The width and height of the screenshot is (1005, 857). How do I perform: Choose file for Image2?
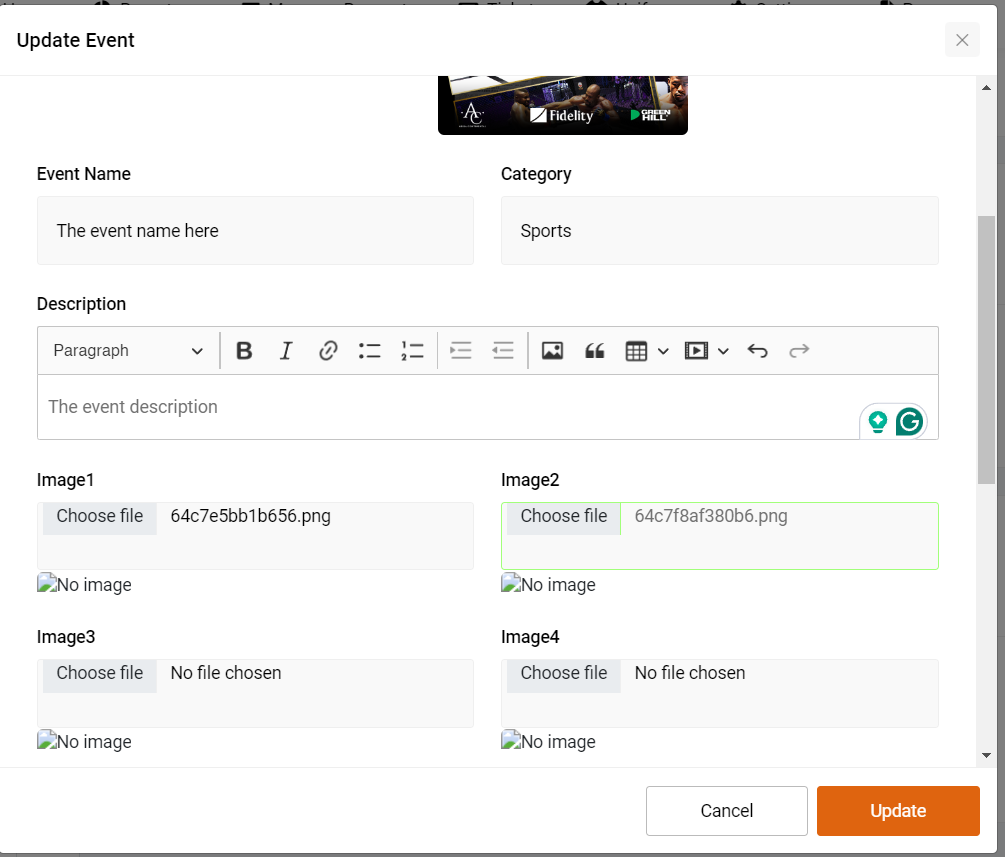[x=564, y=517]
